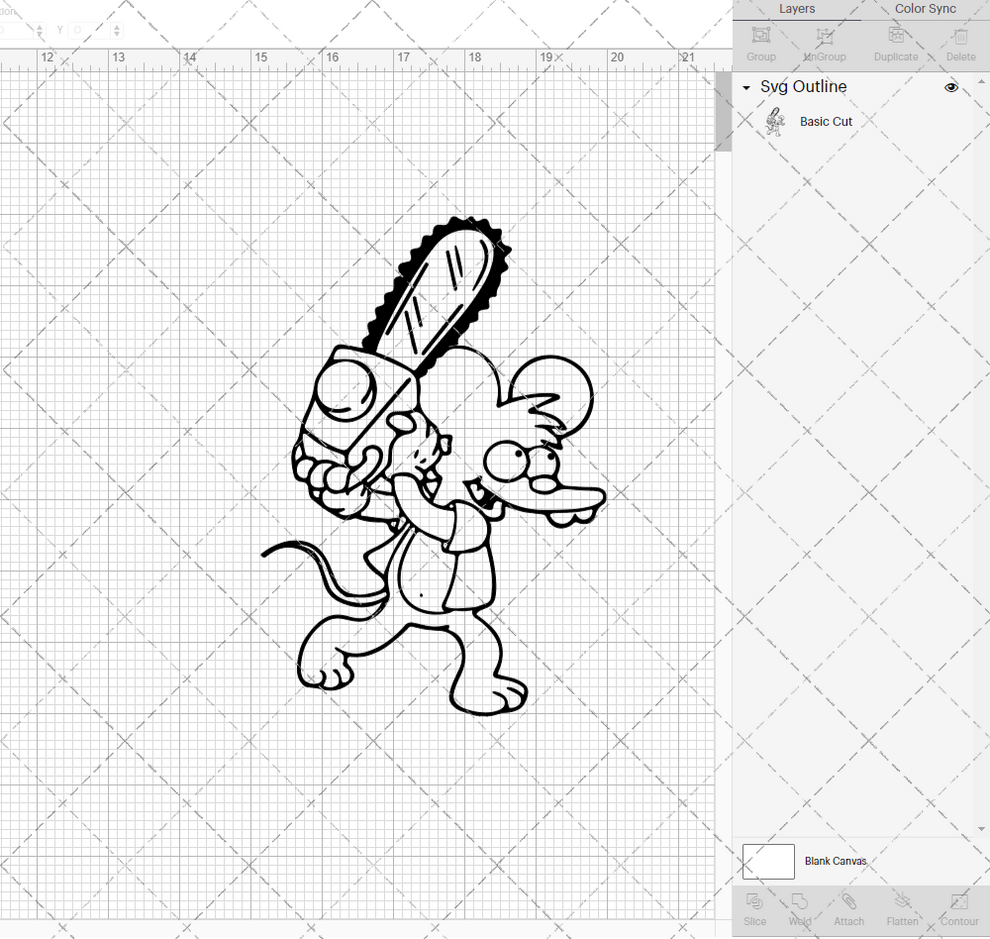This screenshot has height=939, width=990.
Task: Click the Y position input field
Action: pos(88,29)
